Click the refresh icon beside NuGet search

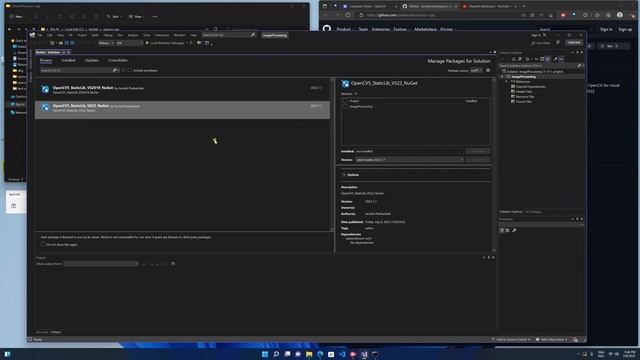pos(124,71)
